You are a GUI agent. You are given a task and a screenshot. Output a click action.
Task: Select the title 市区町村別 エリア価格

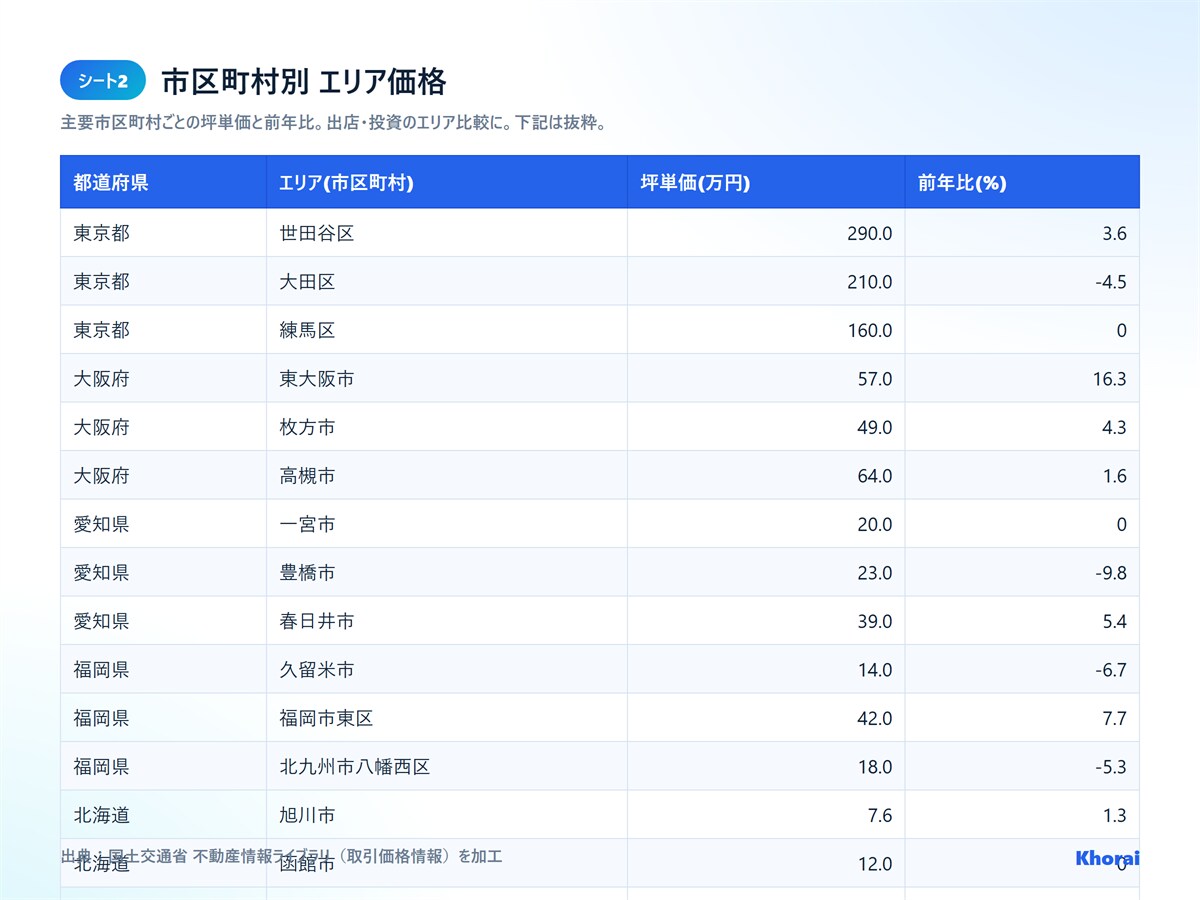[303, 81]
